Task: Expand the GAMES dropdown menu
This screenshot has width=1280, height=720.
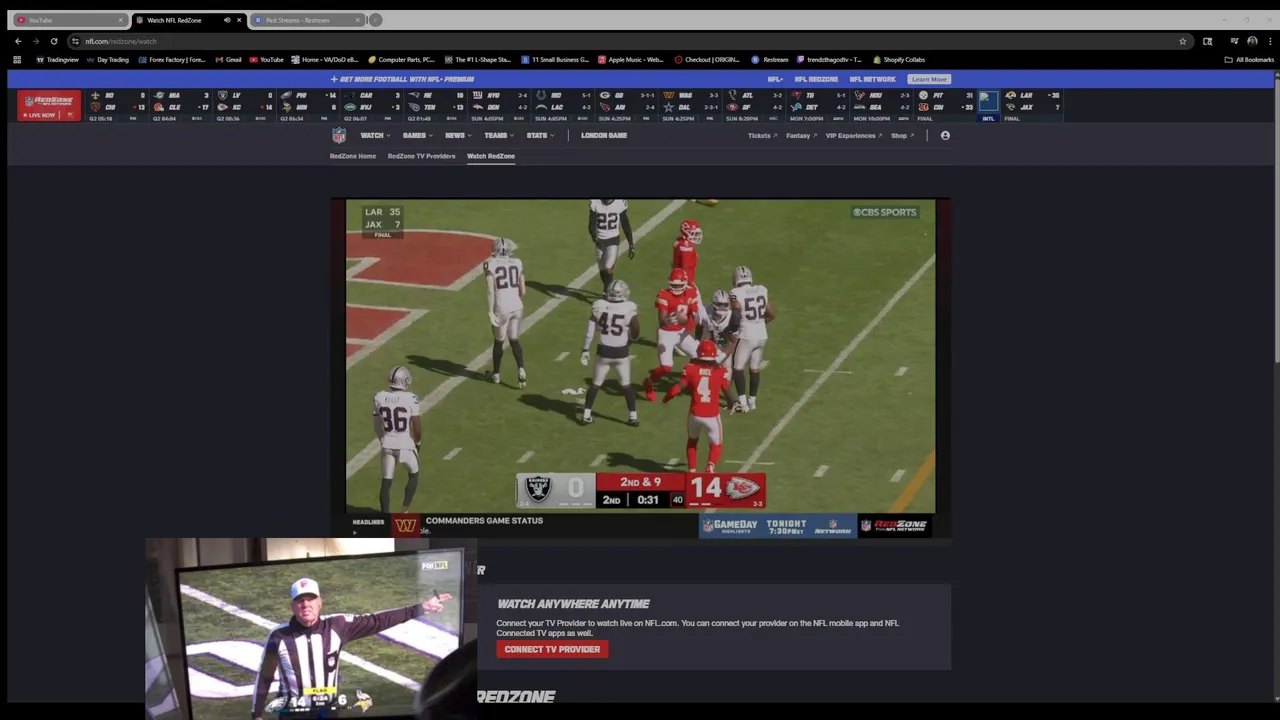Action: coord(417,135)
